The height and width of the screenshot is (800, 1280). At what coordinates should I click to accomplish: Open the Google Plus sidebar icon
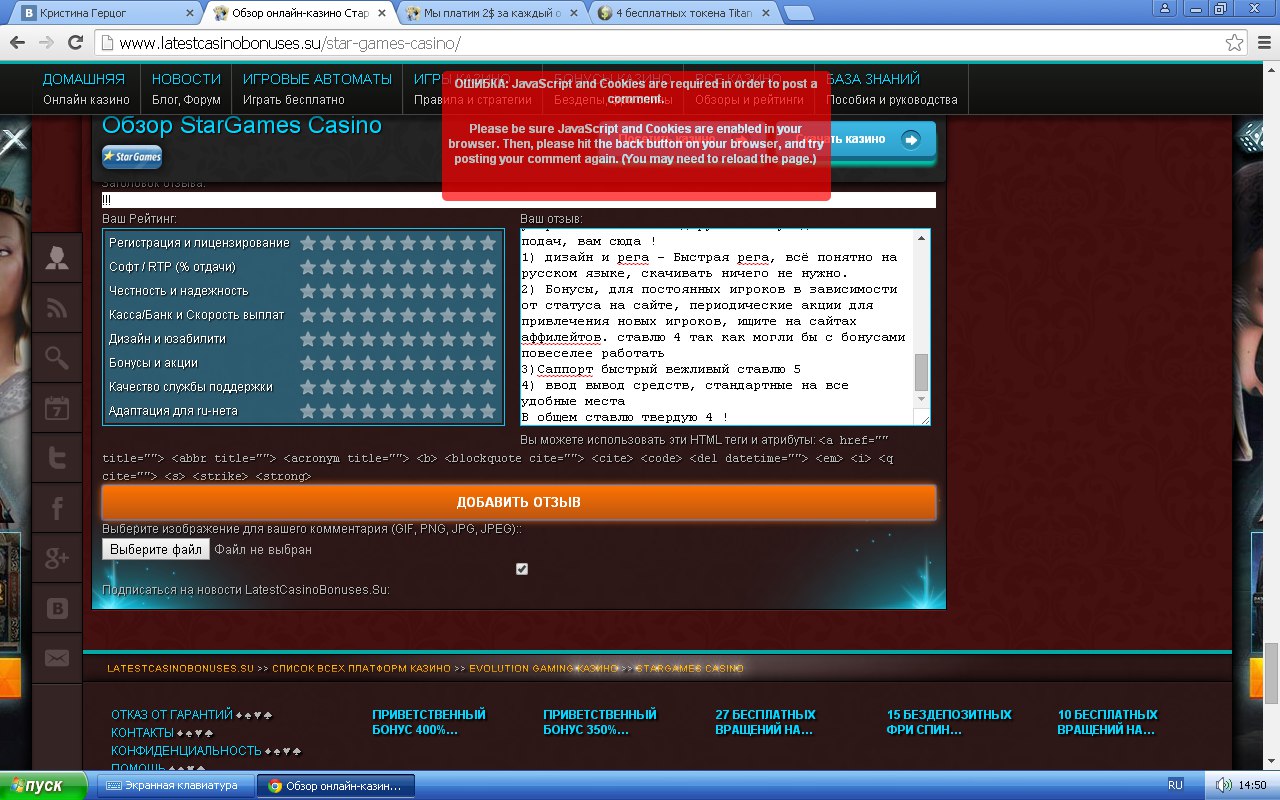pos(57,559)
